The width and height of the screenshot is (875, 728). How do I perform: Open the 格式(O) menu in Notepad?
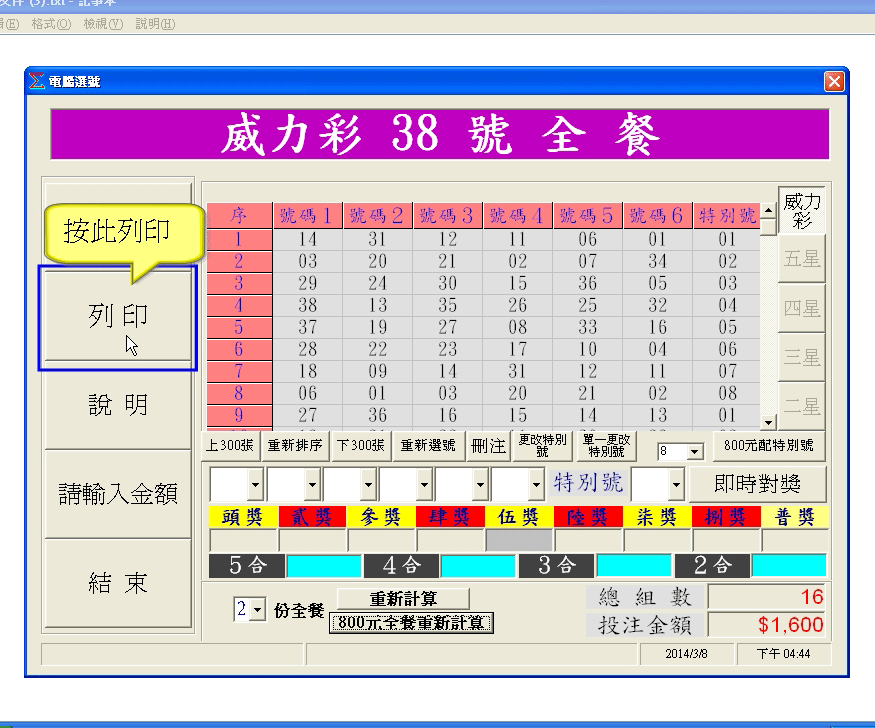51,24
